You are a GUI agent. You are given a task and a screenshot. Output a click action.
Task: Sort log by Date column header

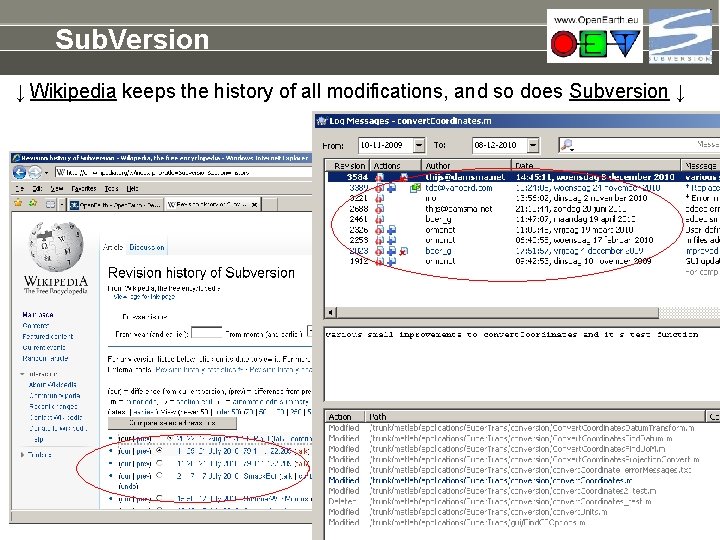pyautogui.click(x=596, y=165)
